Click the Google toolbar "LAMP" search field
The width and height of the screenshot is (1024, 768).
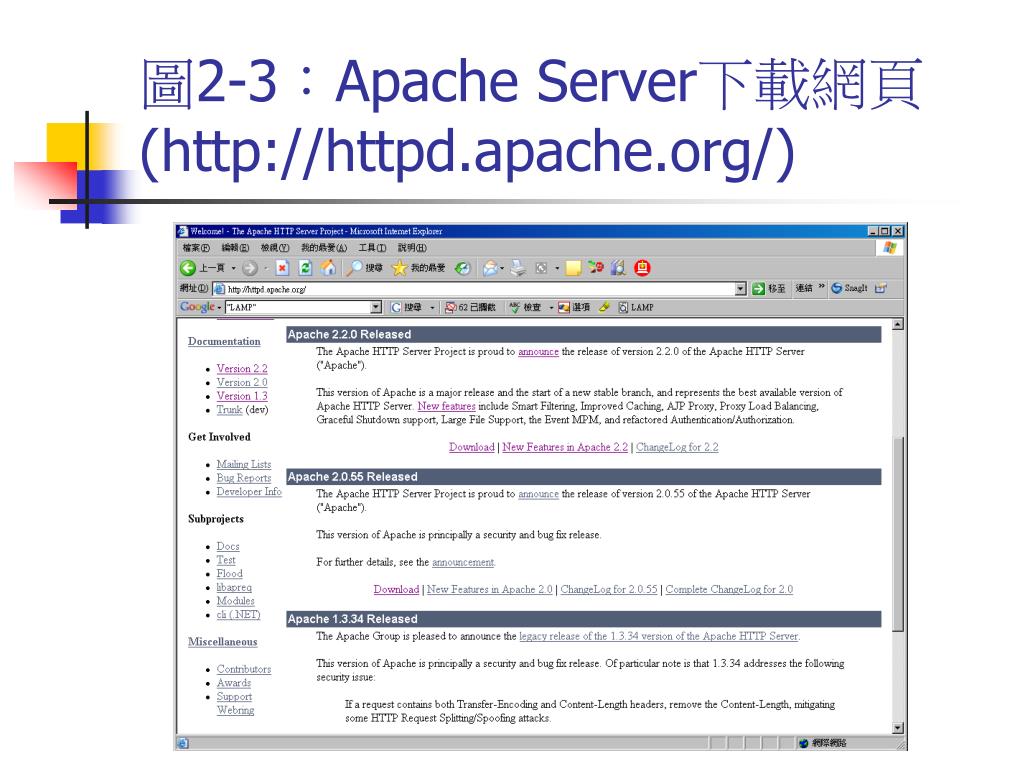click(303, 307)
